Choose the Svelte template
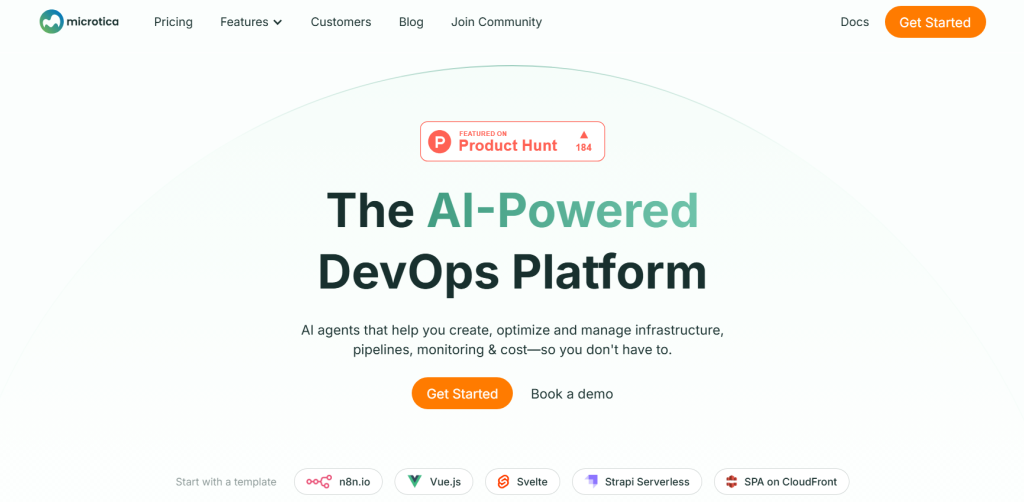Screen dimensions: 1024x502 tap(522, 482)
